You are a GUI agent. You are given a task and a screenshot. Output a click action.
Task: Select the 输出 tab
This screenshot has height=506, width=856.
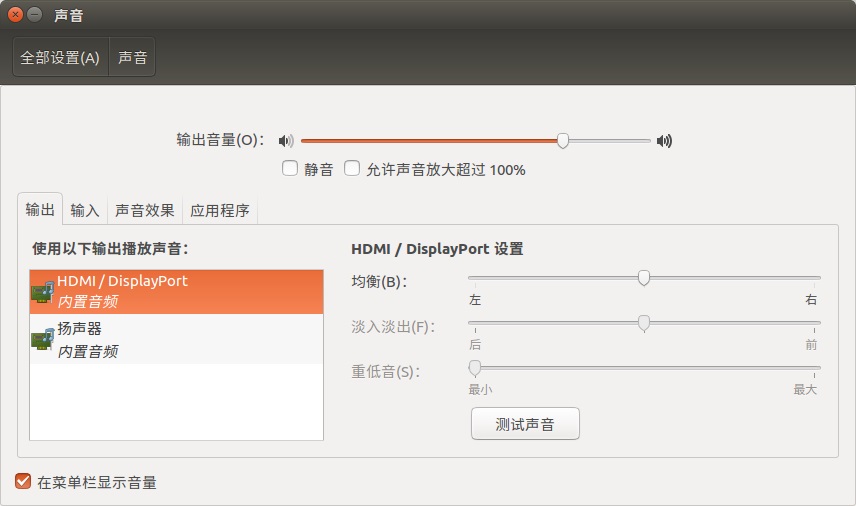[x=41, y=210]
